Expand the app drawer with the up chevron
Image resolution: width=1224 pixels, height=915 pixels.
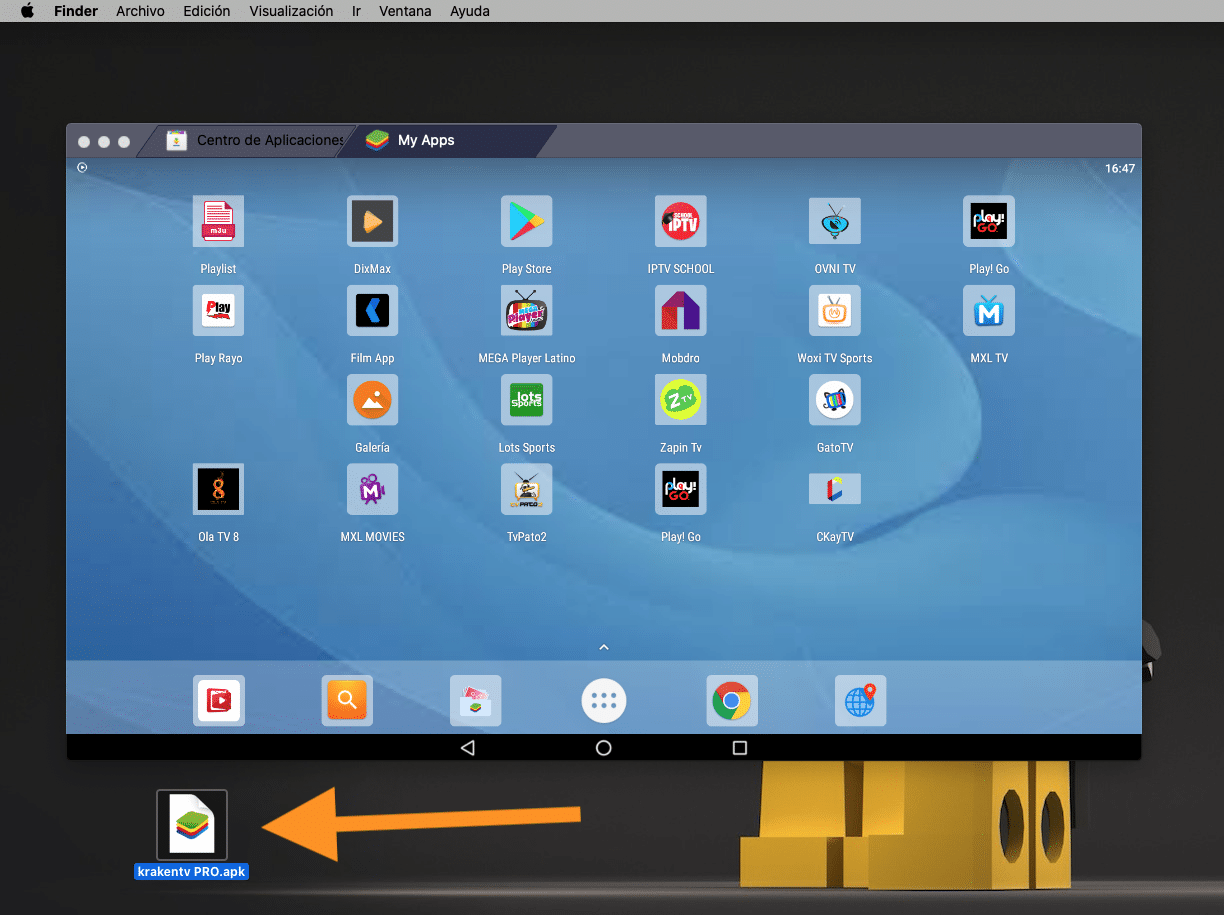[603, 647]
